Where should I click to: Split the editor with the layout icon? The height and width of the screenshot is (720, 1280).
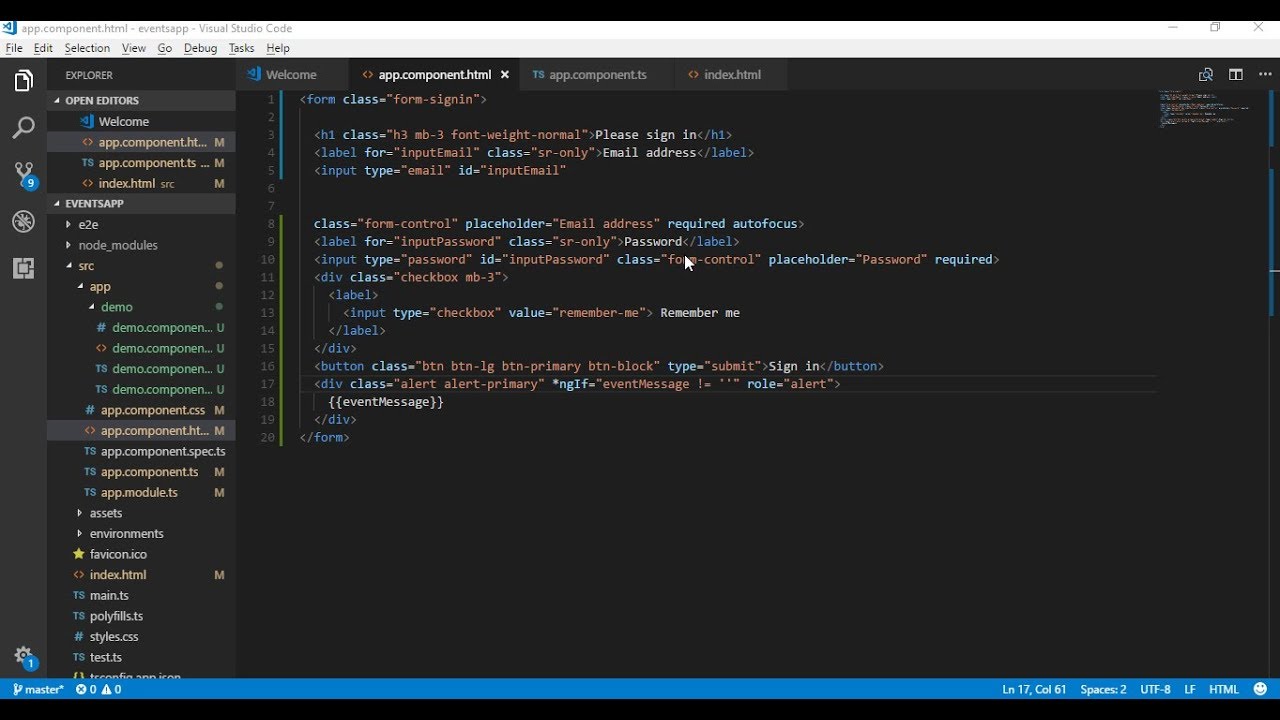[1236, 75]
